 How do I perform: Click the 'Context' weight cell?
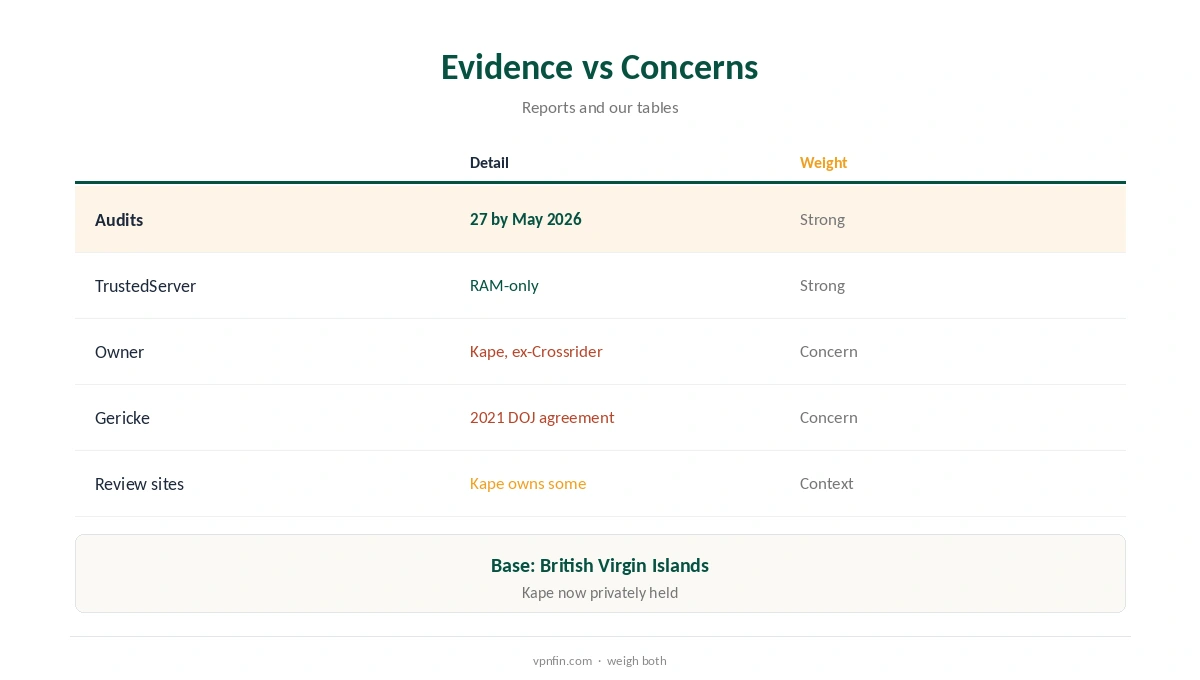(x=826, y=483)
